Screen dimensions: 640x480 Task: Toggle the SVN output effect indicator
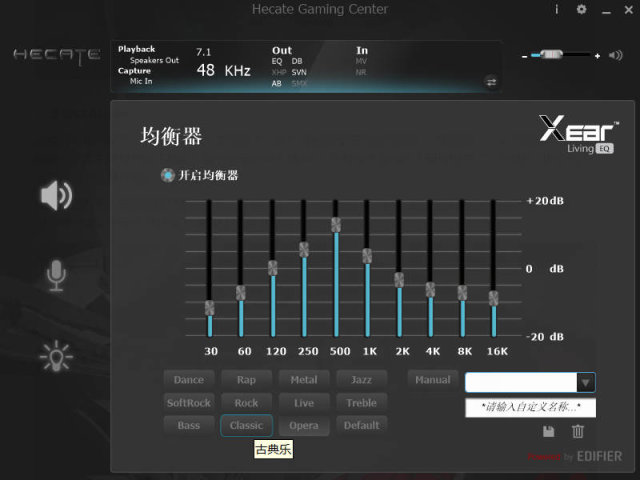tap(299, 72)
